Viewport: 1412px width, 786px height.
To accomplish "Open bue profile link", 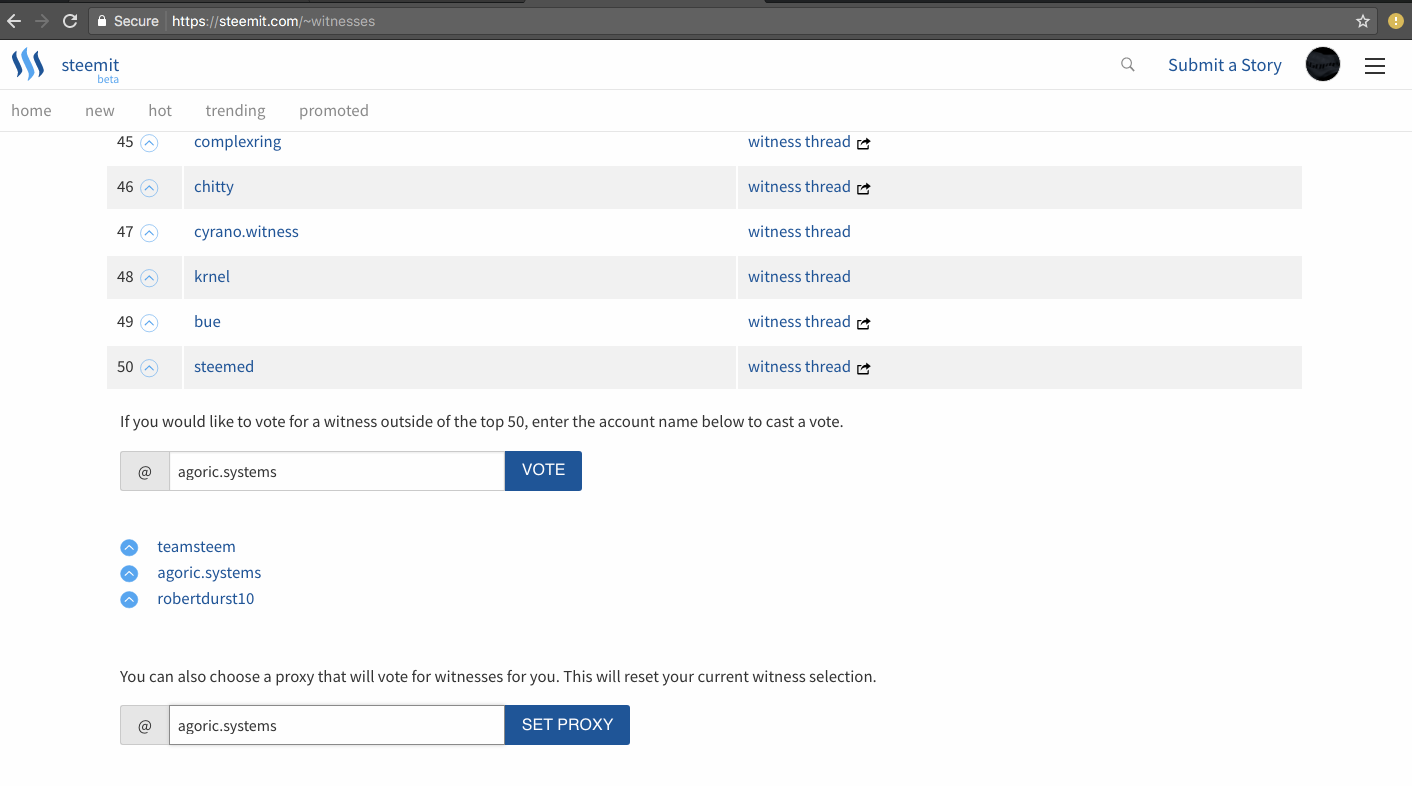I will (207, 321).
